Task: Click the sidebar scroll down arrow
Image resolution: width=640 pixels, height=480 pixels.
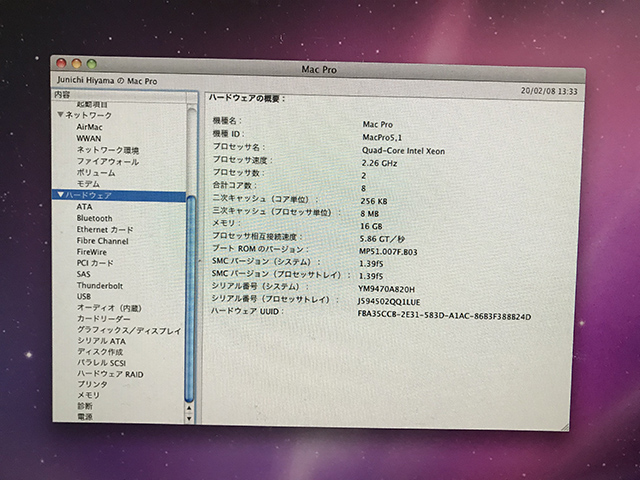Action: [x=189, y=418]
